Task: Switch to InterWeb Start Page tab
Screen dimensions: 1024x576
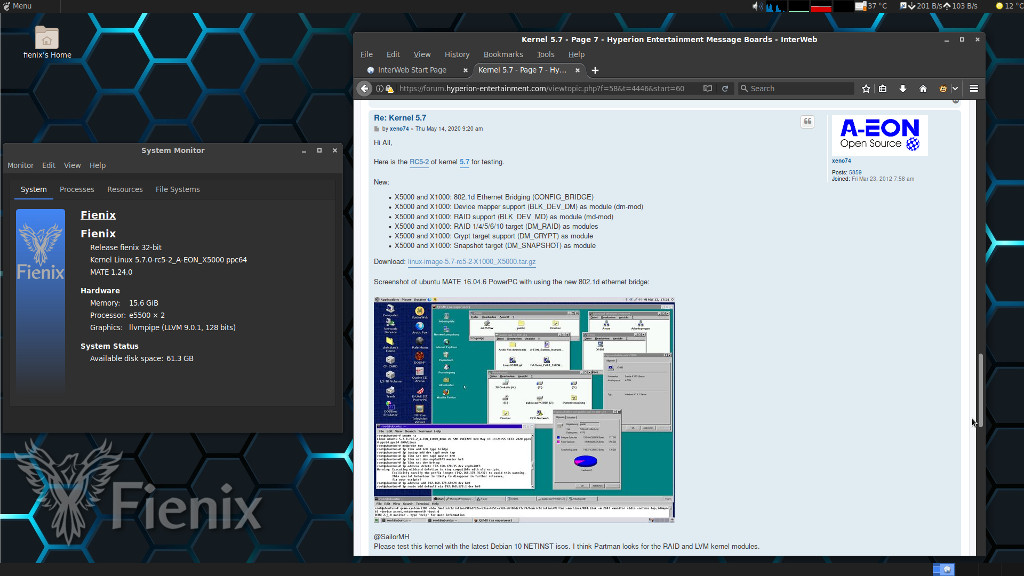Action: 416,70
